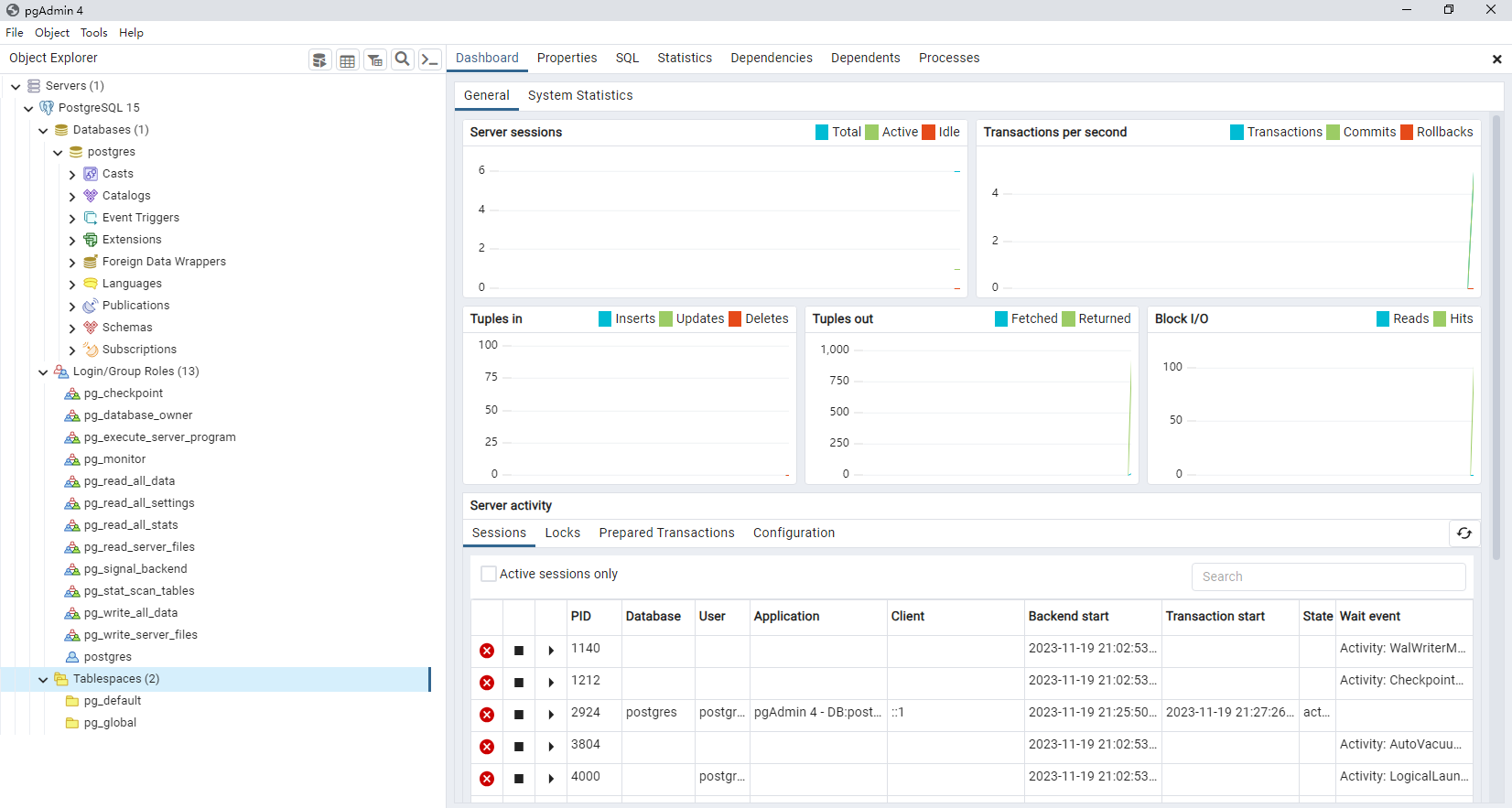
Task: Select the pg_read_all_data role
Action: [x=129, y=481]
